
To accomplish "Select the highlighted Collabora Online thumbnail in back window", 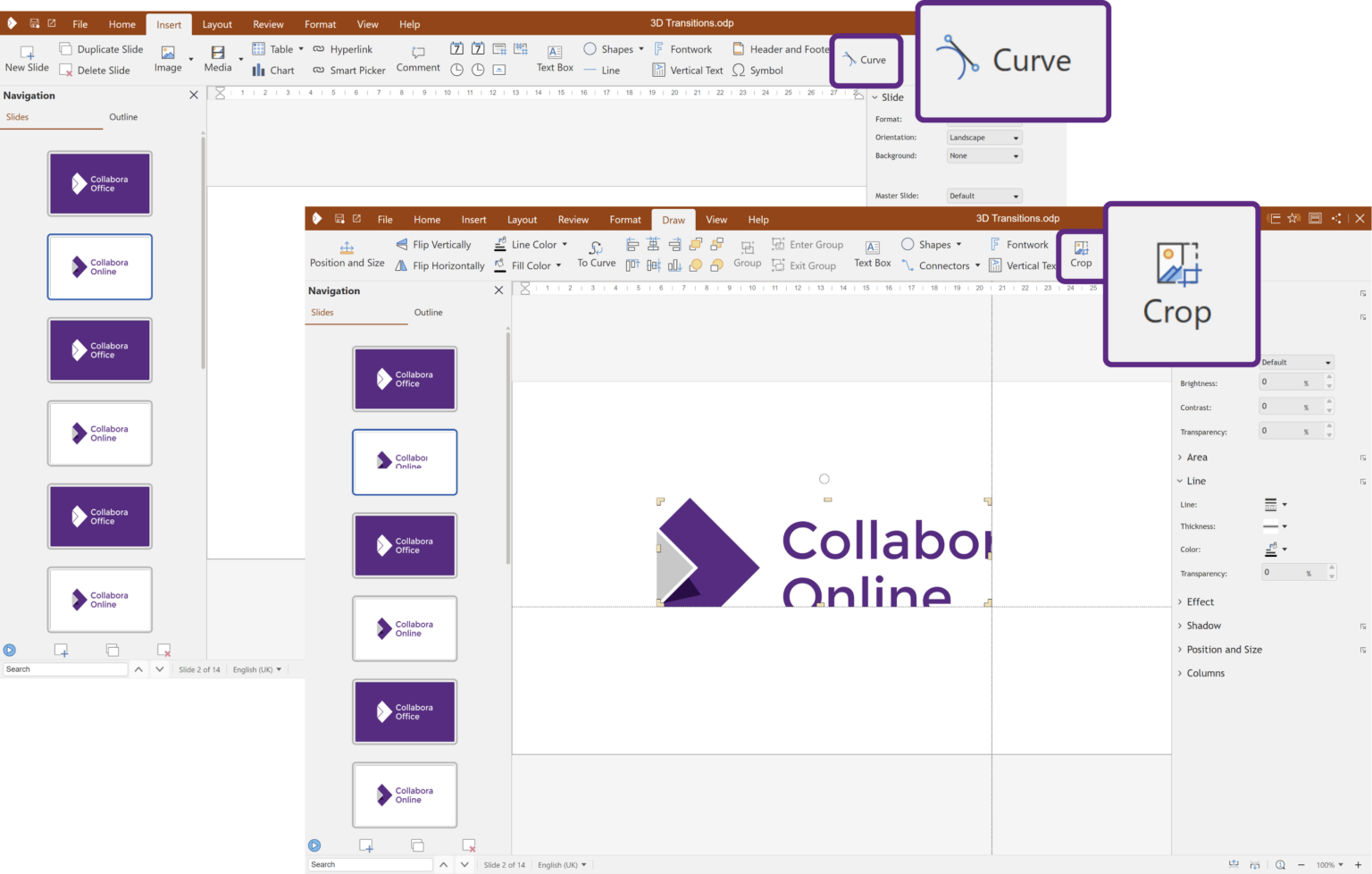I will click(x=100, y=267).
